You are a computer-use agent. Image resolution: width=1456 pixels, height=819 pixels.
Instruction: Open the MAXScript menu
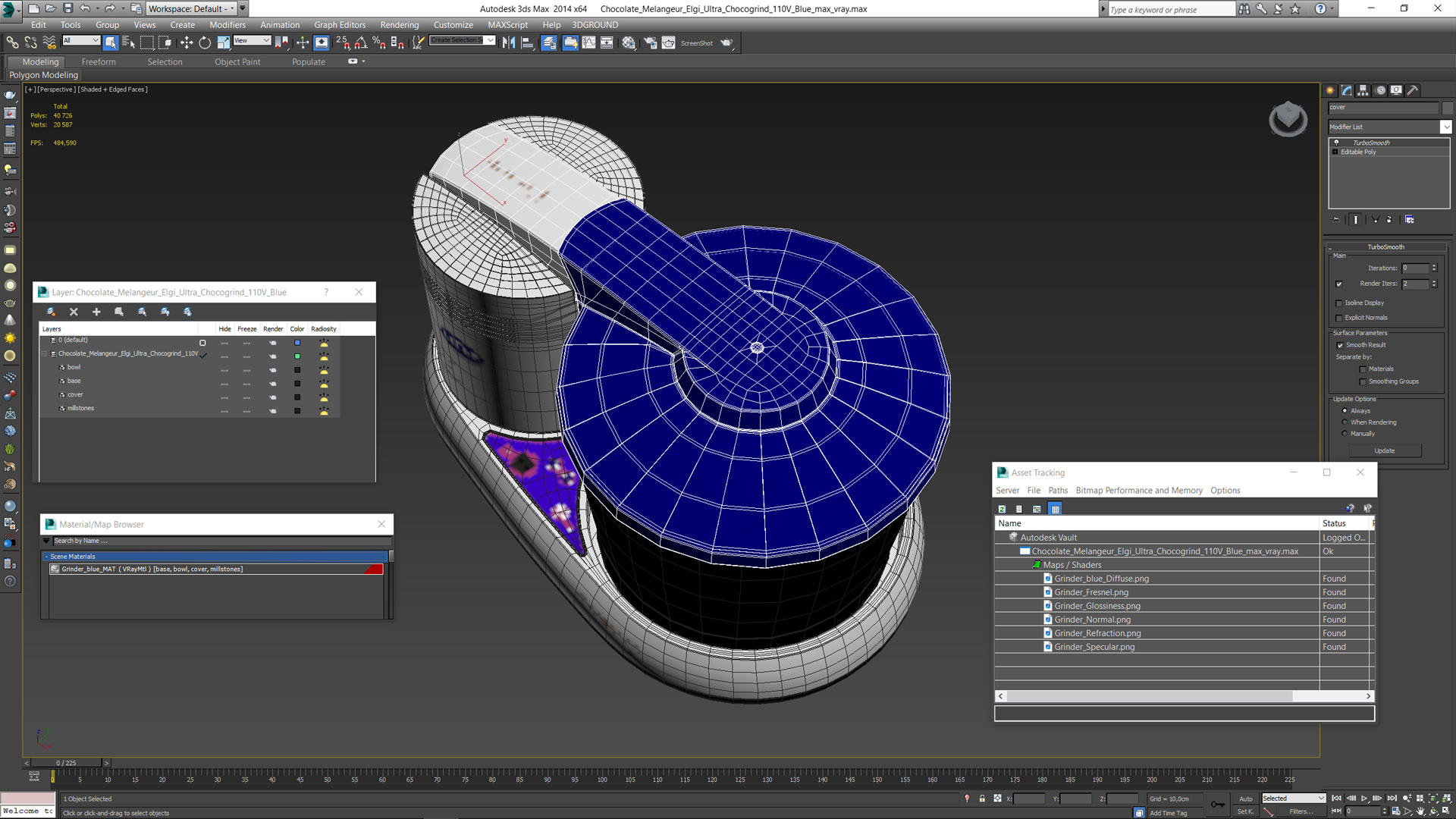tap(507, 25)
